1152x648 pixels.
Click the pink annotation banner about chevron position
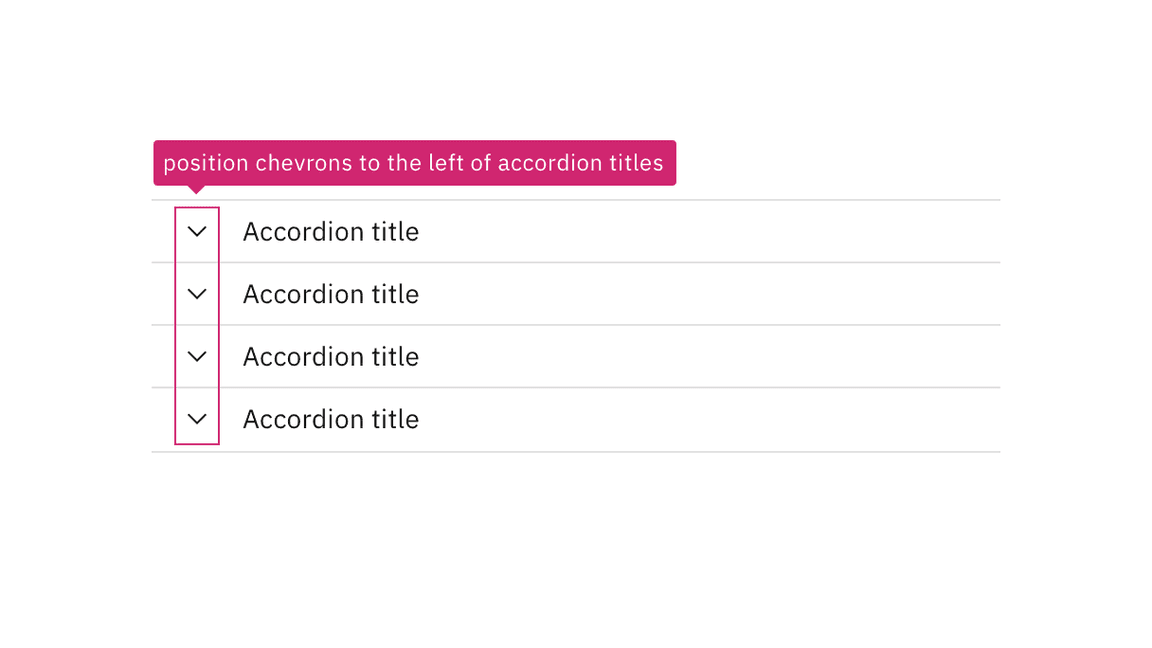(414, 162)
